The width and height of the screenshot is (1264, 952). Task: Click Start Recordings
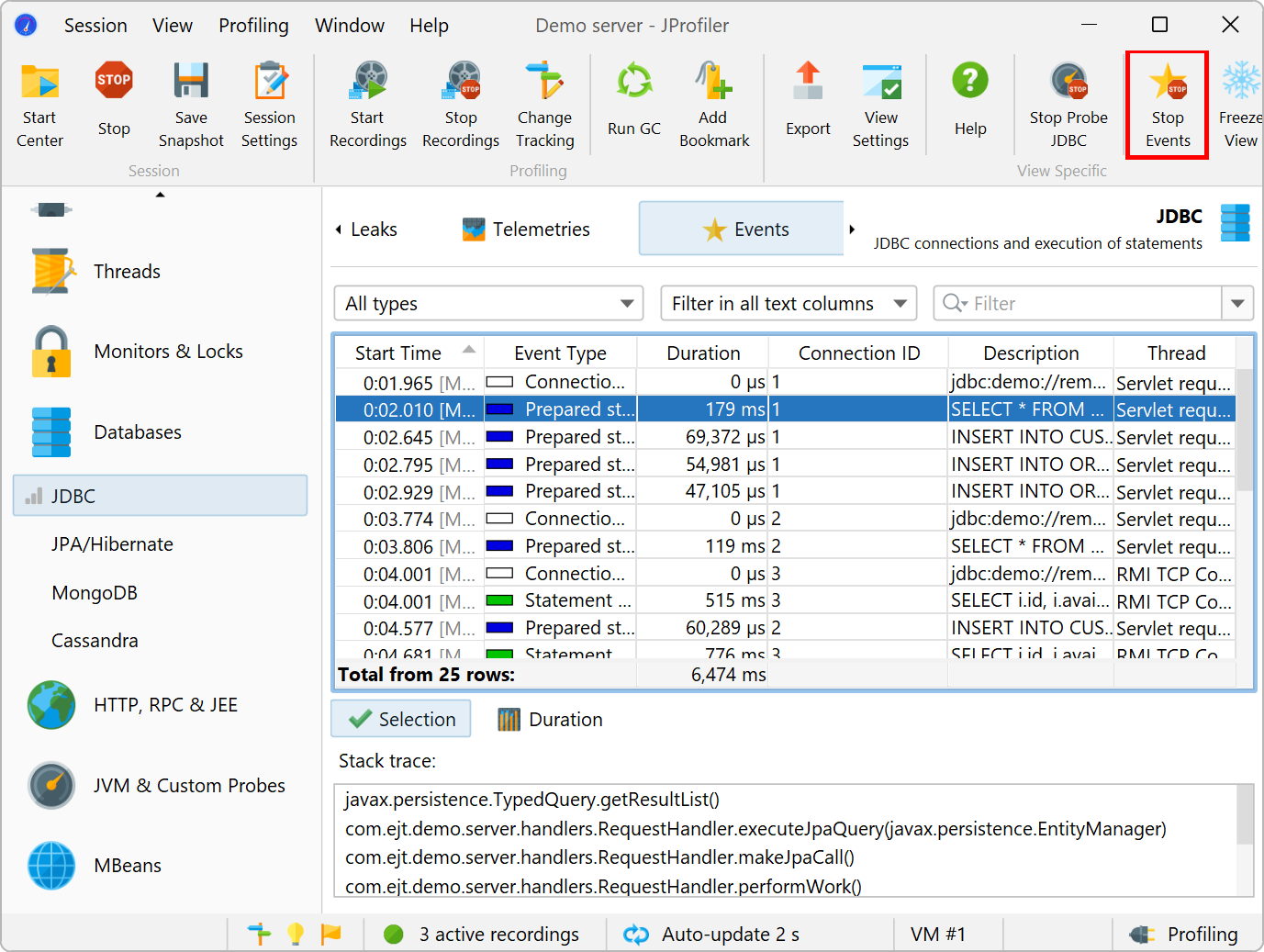pos(367,106)
